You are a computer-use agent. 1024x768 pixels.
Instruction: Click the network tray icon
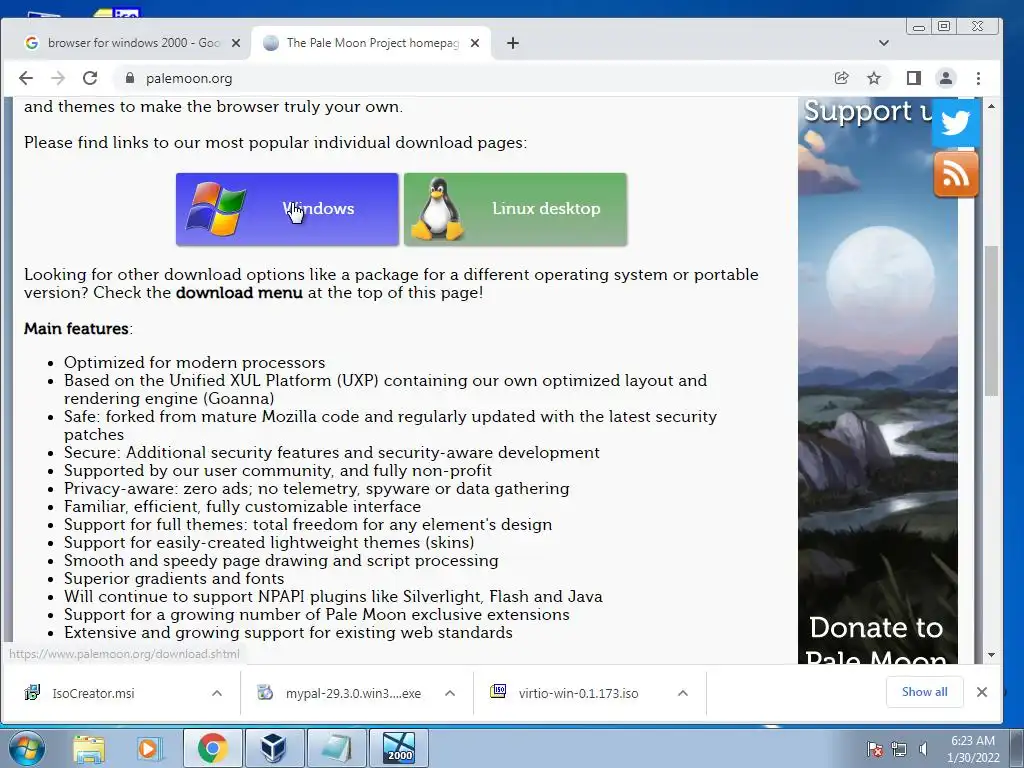click(899, 749)
